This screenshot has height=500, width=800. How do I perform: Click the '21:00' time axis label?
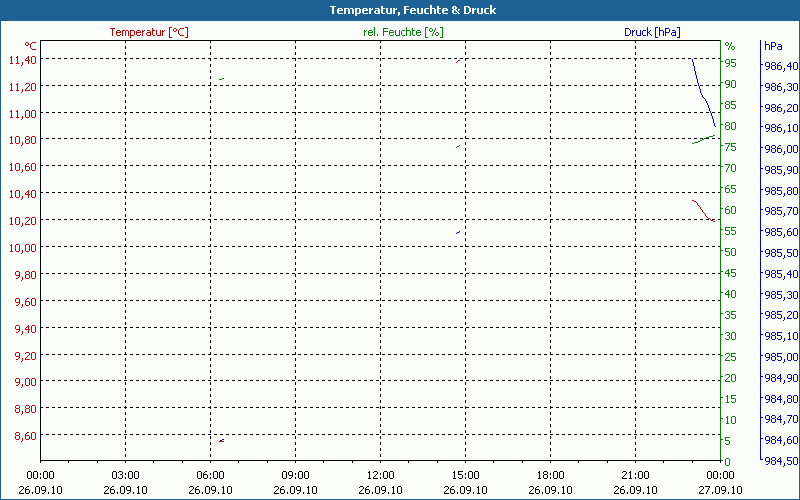[636, 476]
